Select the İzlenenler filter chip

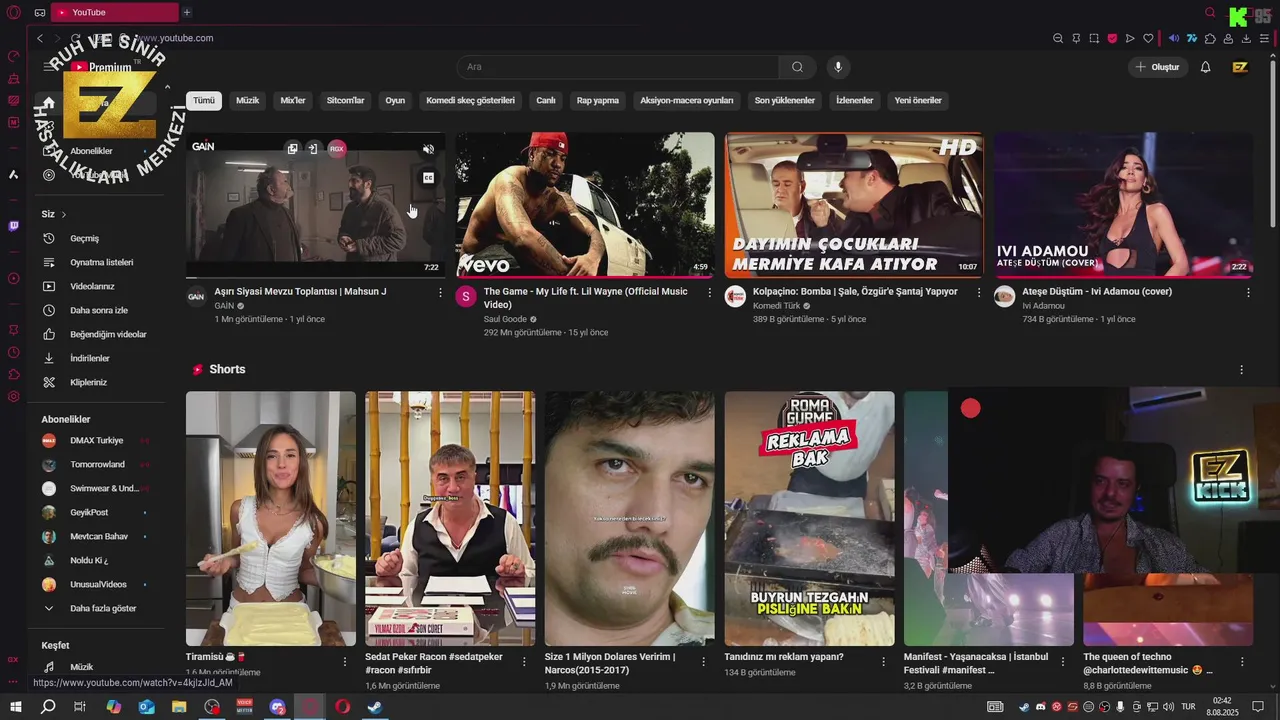854,100
